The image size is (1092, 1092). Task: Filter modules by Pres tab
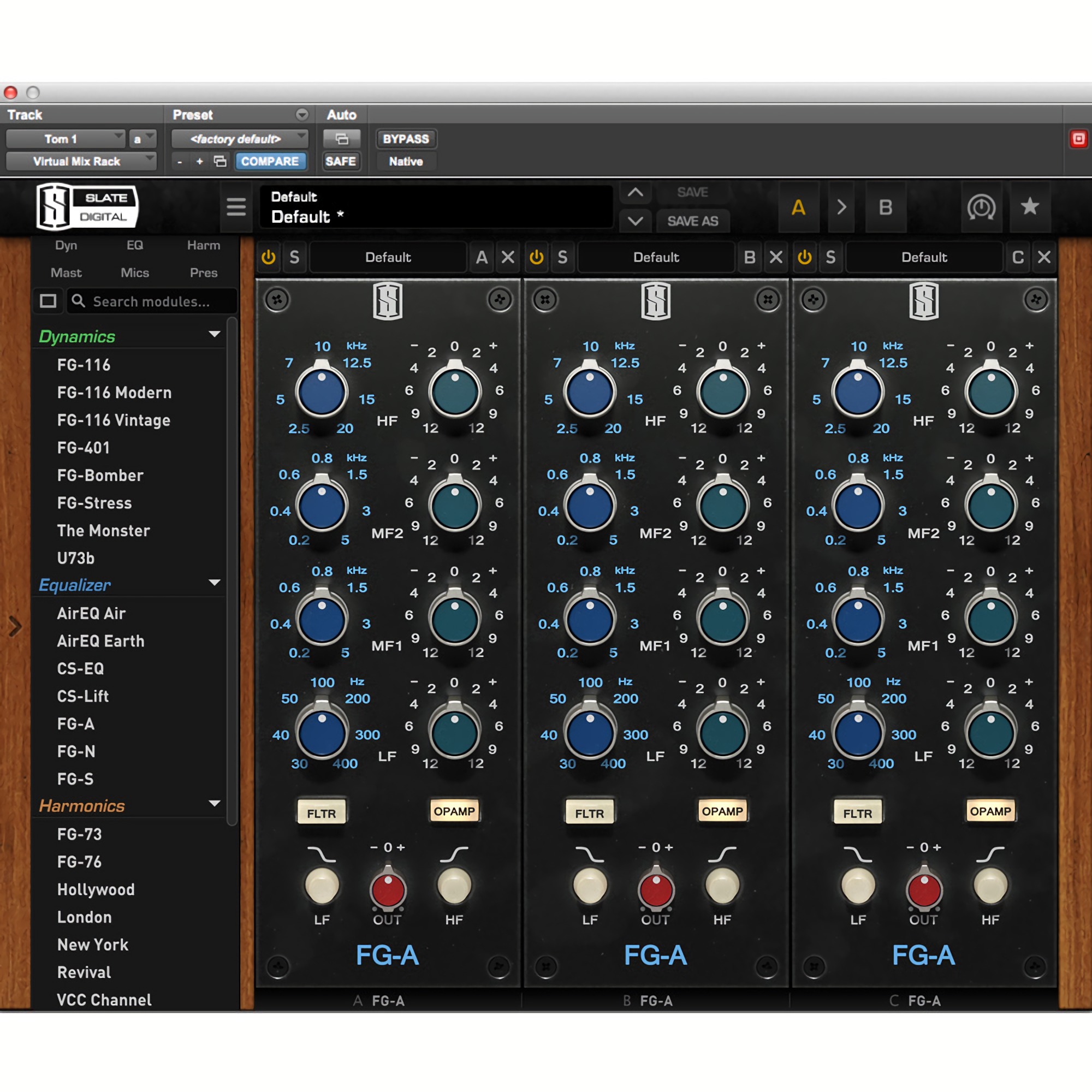point(204,272)
